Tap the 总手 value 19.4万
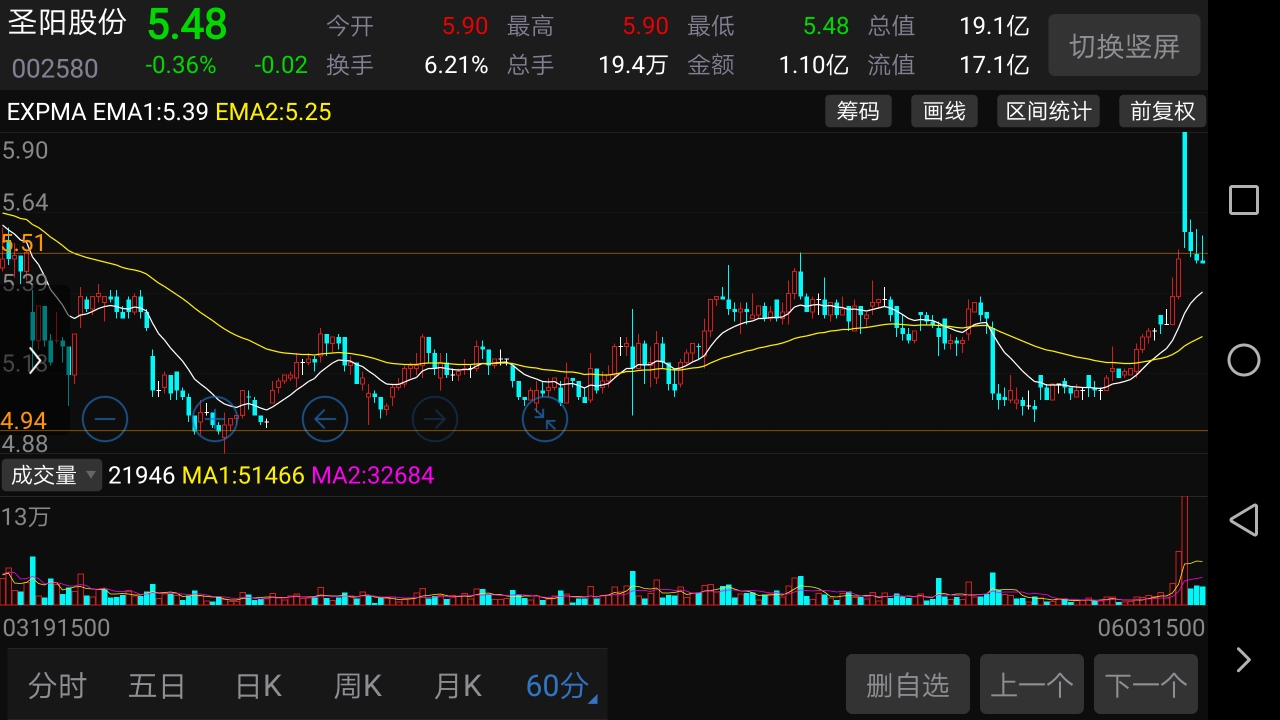This screenshot has width=1280, height=720. (633, 66)
